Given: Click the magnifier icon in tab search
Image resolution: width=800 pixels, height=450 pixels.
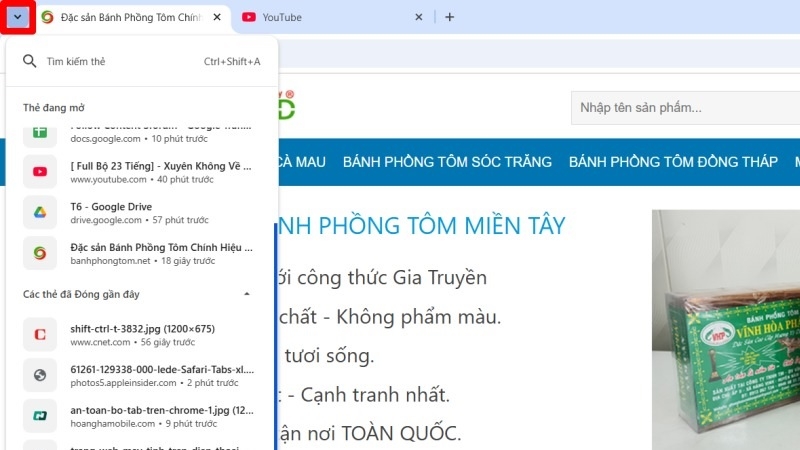Looking at the screenshot, I should click(30, 61).
